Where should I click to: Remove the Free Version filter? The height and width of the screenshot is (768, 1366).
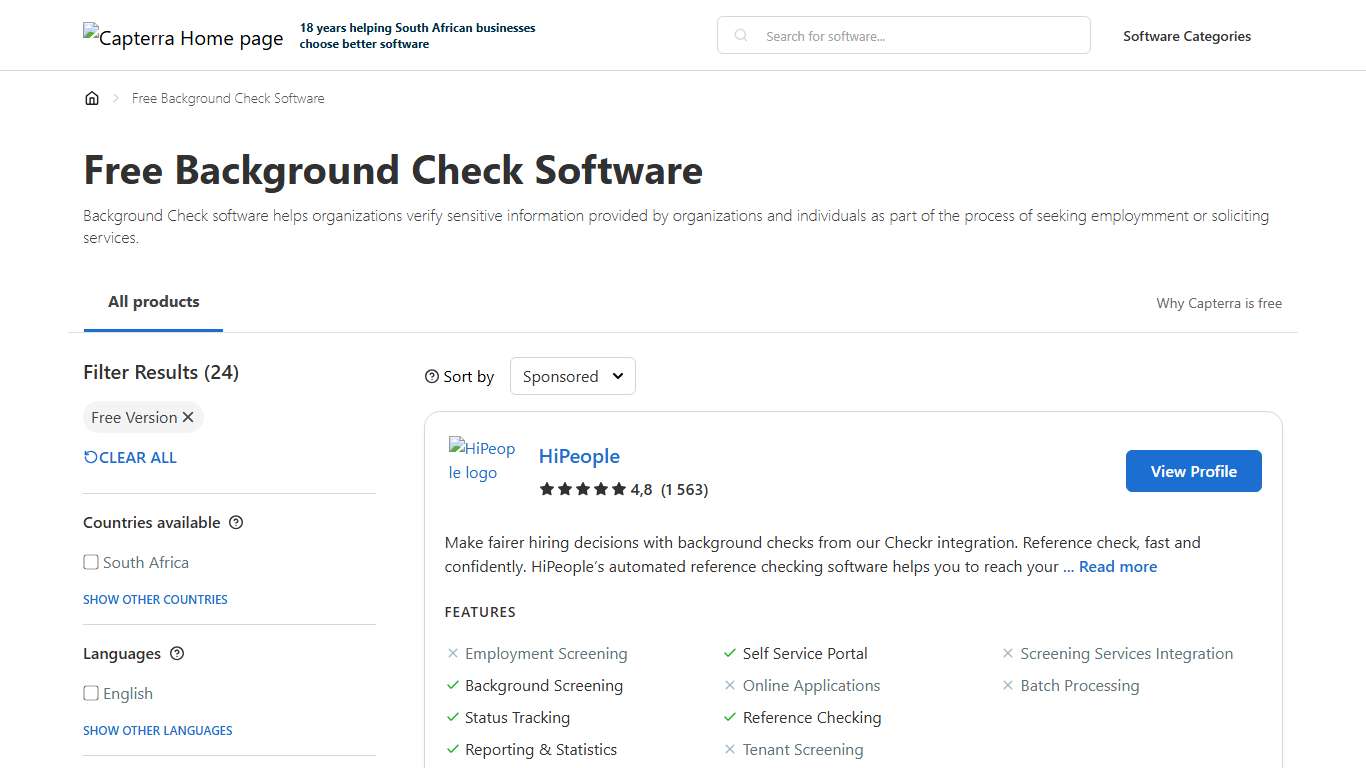point(187,417)
